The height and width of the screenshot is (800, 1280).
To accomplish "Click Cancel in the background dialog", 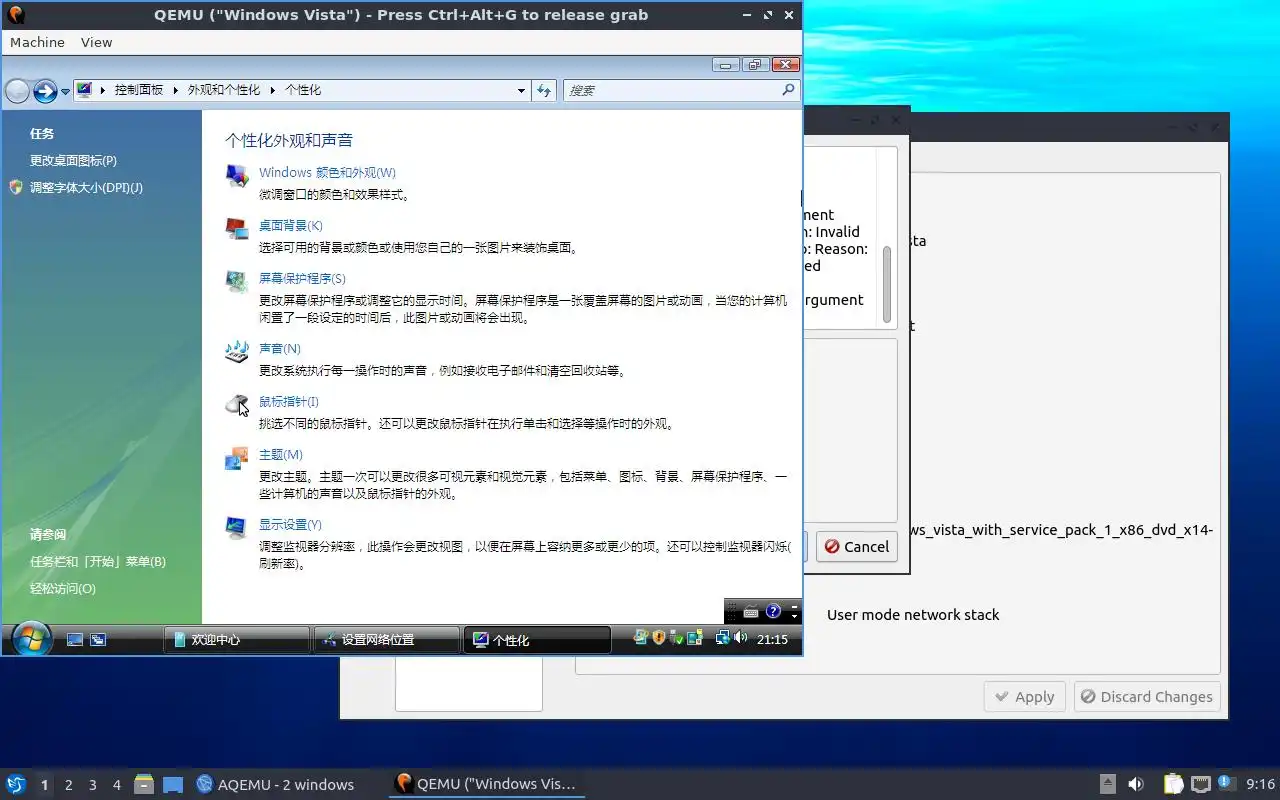I will [856, 547].
